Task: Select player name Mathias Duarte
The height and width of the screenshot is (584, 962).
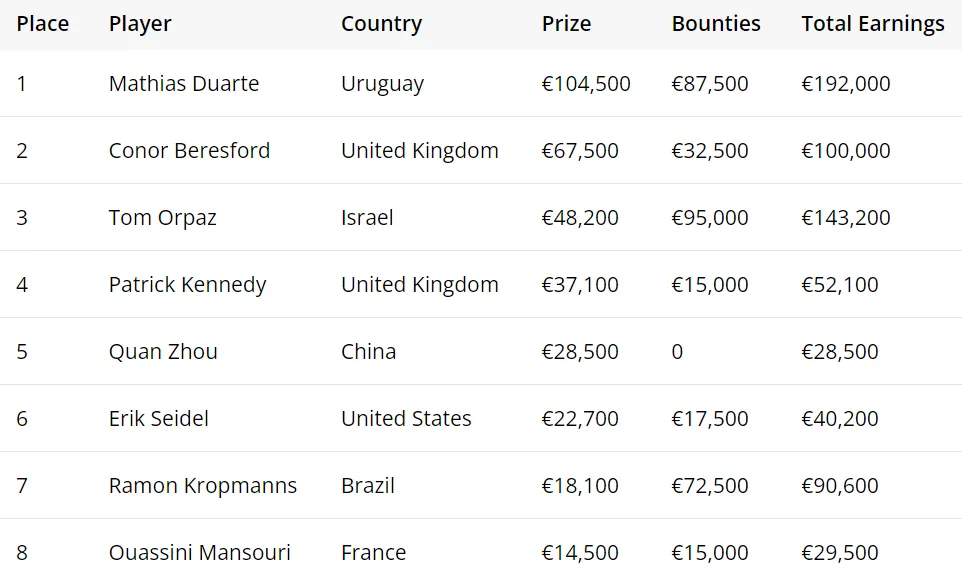Action: coord(184,84)
